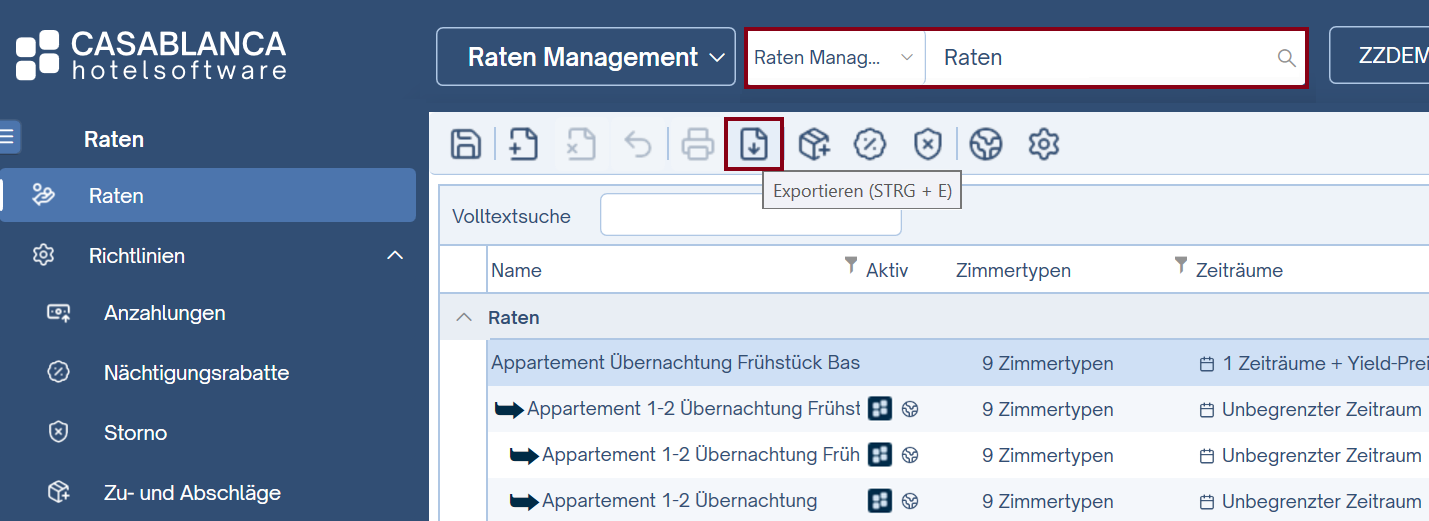Click the shield-x cancellation toolbar icon
The image size is (1429, 521).
pyautogui.click(x=928, y=144)
